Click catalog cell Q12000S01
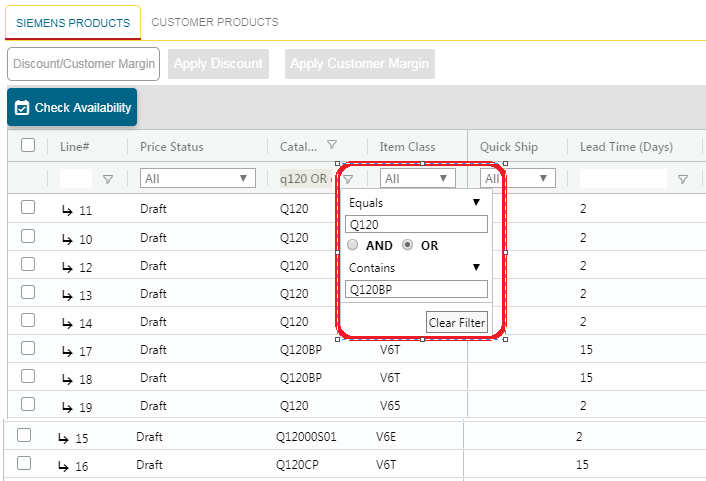Viewport: 706px width, 481px height. coord(306,437)
